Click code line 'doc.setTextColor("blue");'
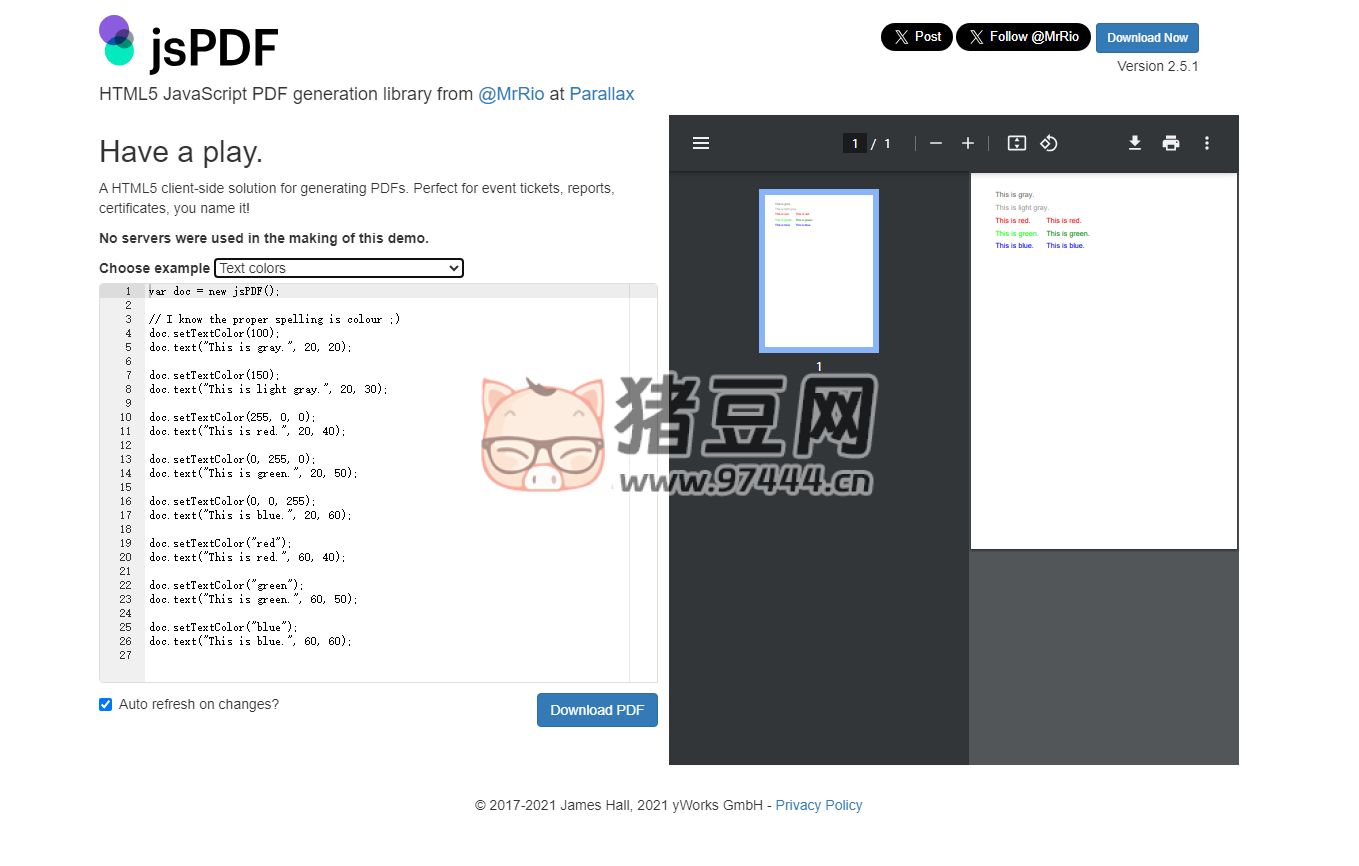This screenshot has height=866, width=1359. tap(223, 627)
